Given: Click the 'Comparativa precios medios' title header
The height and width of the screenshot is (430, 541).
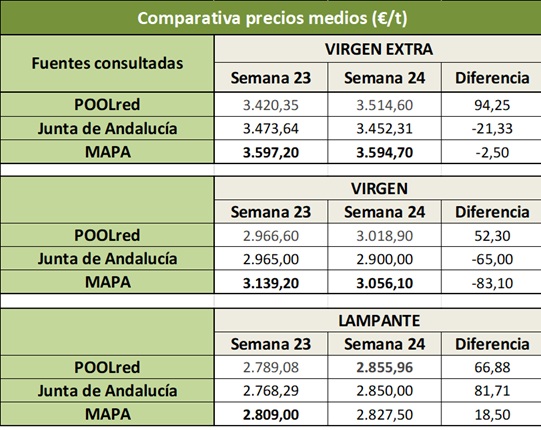Looking at the screenshot, I should tap(272, 18).
